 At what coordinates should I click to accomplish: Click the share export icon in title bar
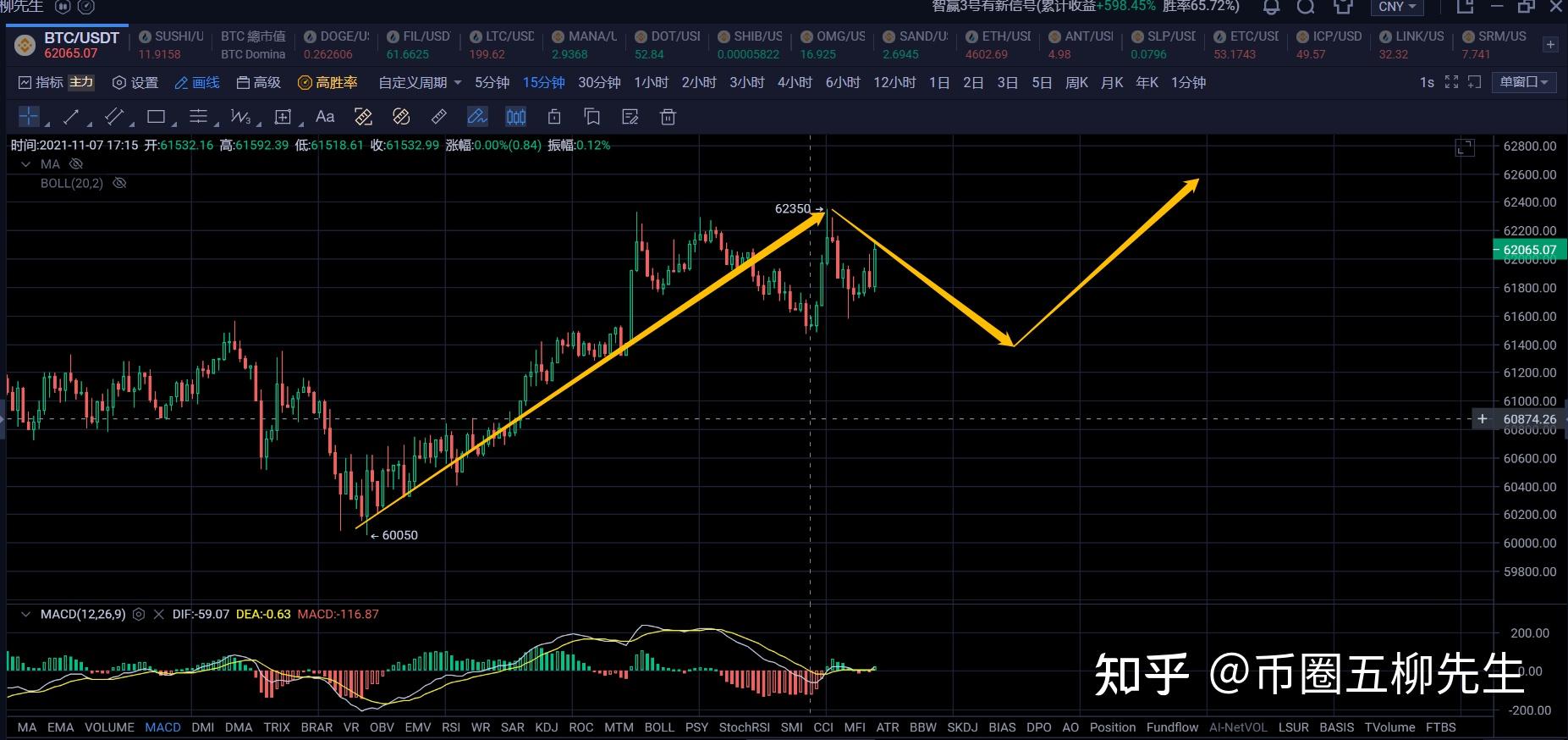point(1465,7)
